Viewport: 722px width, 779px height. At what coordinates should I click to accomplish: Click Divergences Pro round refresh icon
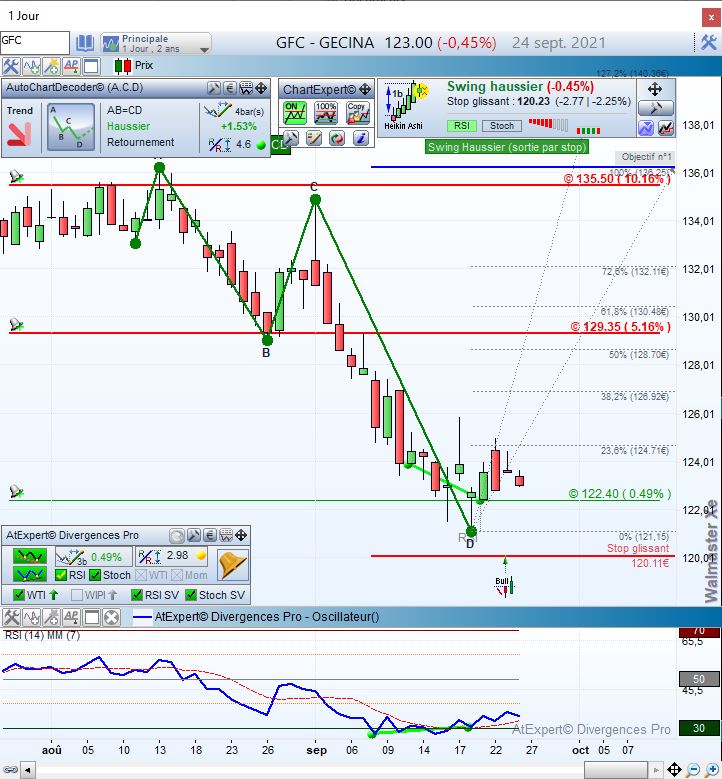(177, 536)
